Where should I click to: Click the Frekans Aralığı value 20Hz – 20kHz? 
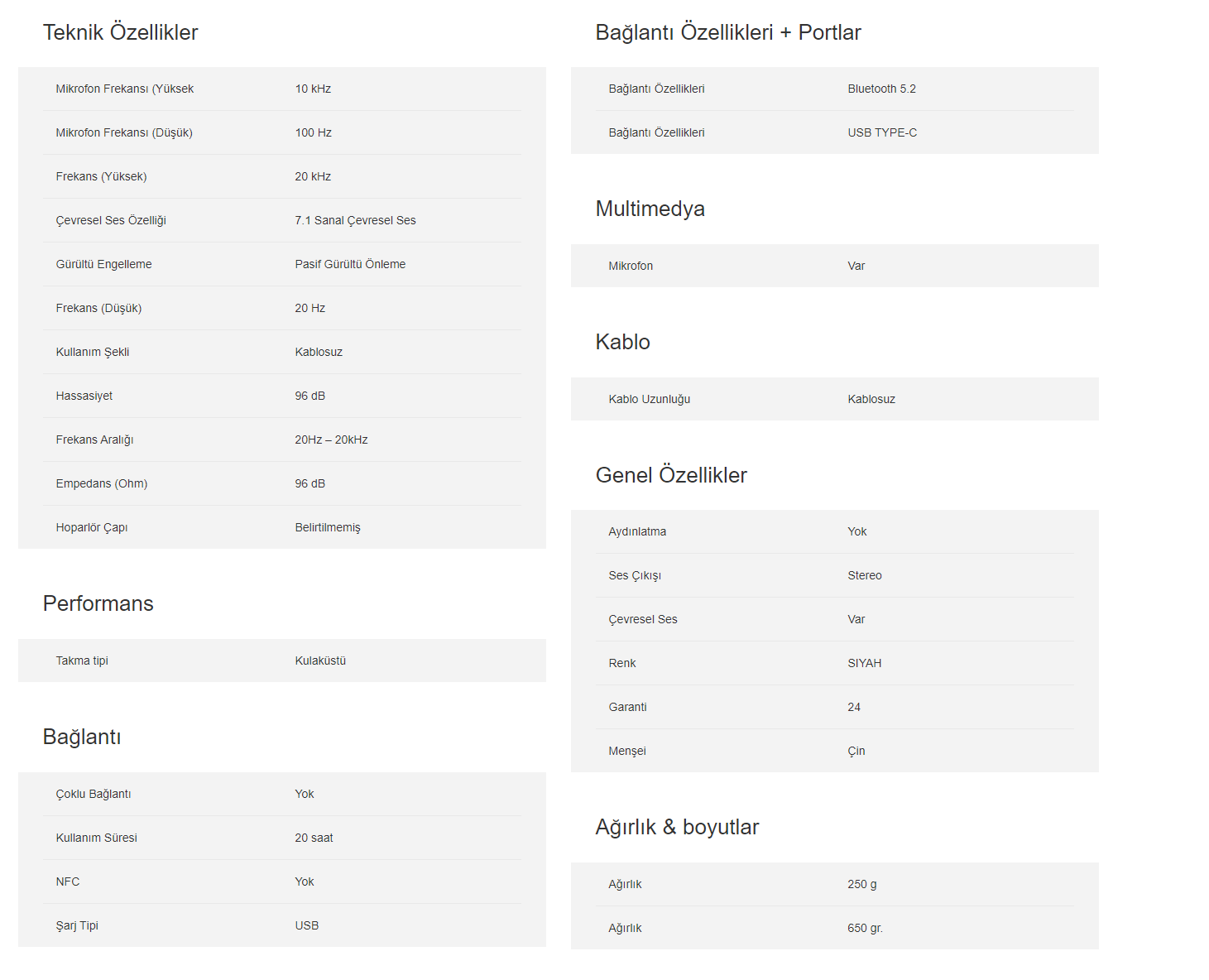(331, 440)
